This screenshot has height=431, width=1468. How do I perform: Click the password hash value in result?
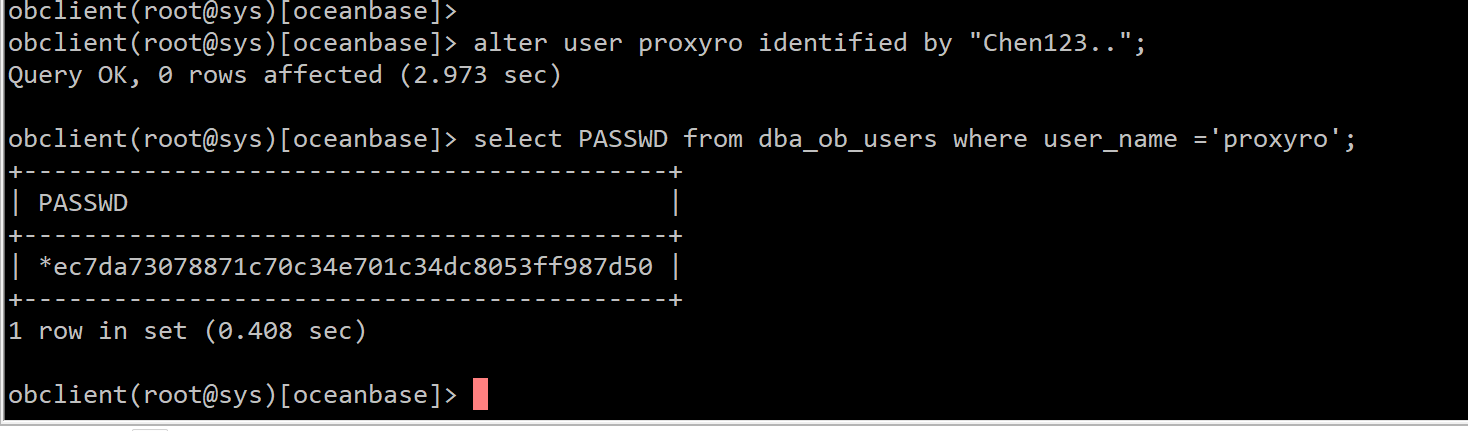[x=345, y=267]
